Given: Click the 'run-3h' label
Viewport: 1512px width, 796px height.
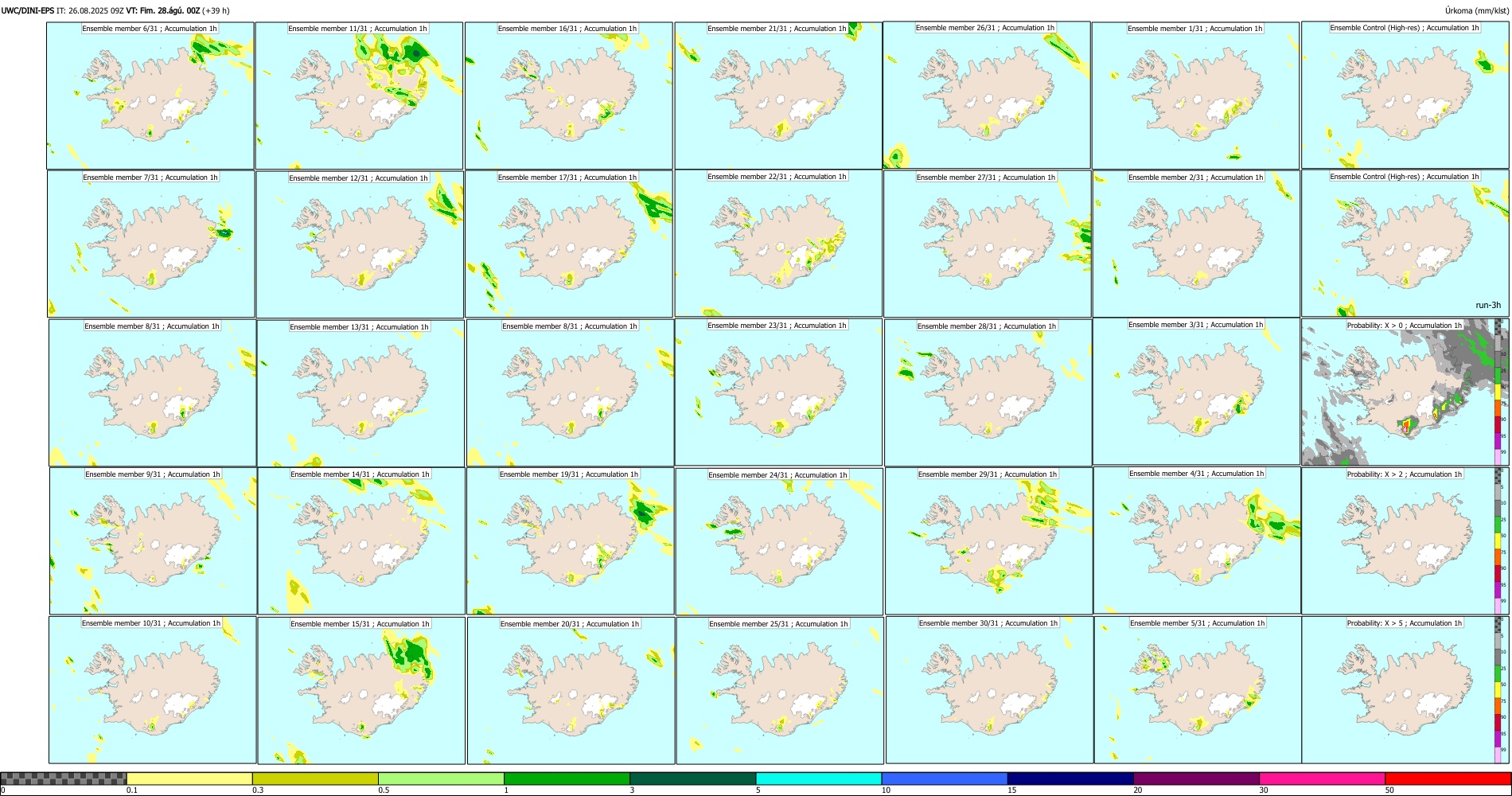Looking at the screenshot, I should coord(1488,305).
